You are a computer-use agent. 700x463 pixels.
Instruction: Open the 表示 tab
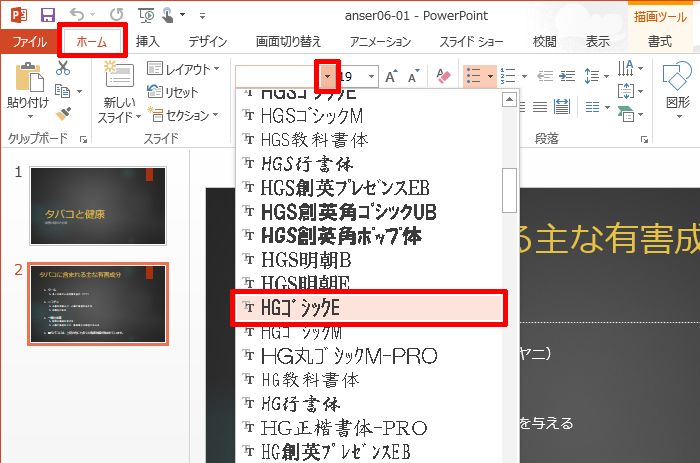coord(597,42)
